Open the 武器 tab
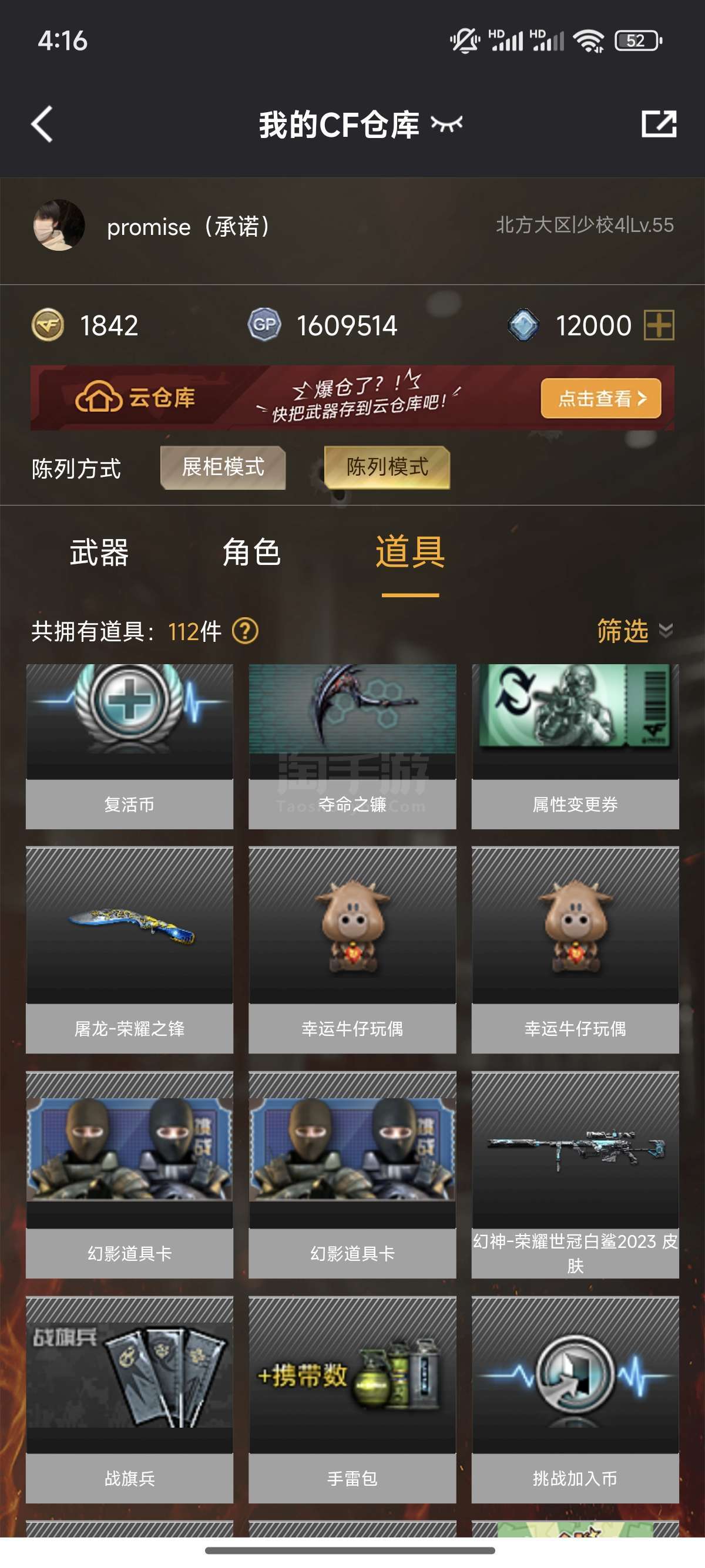 point(99,553)
